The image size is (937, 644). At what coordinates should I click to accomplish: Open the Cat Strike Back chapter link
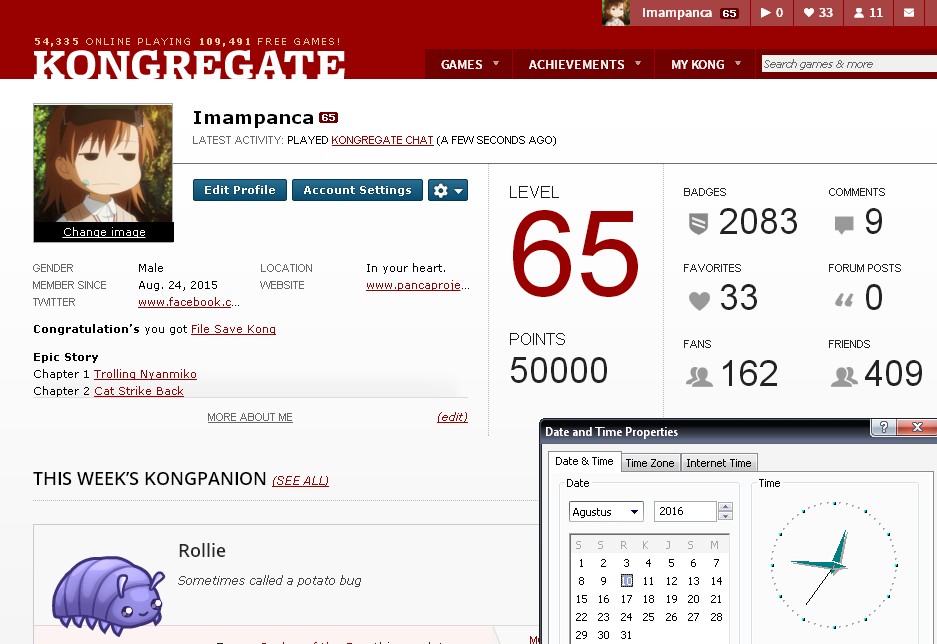pyautogui.click(x=139, y=391)
